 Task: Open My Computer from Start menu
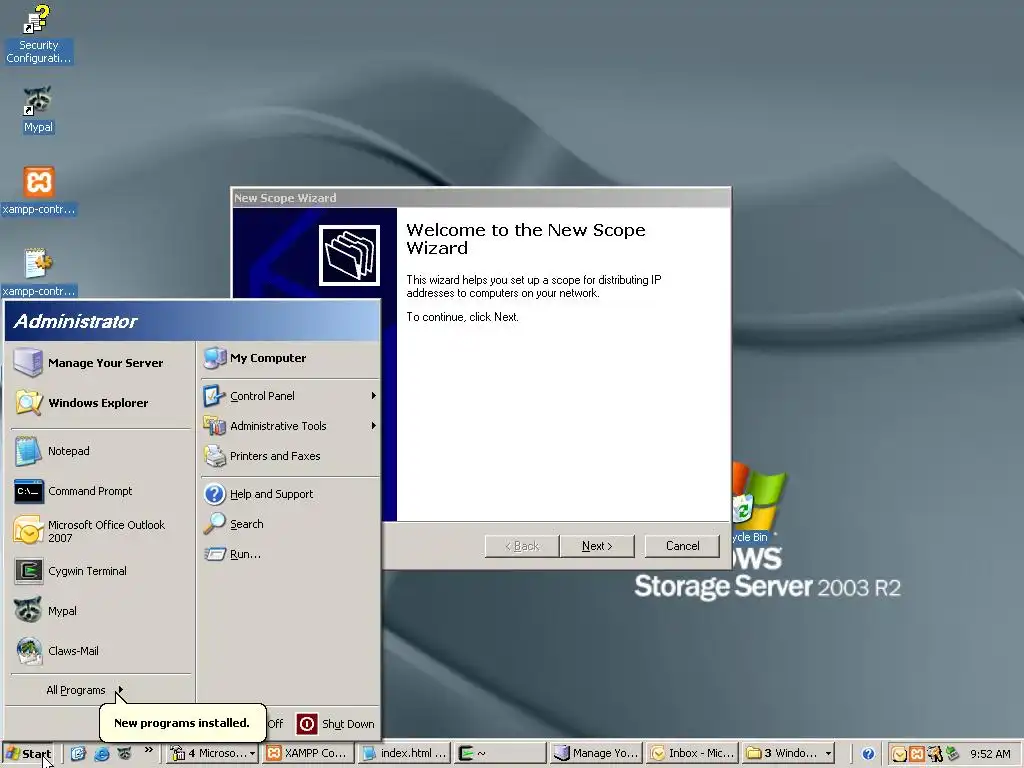click(290, 358)
